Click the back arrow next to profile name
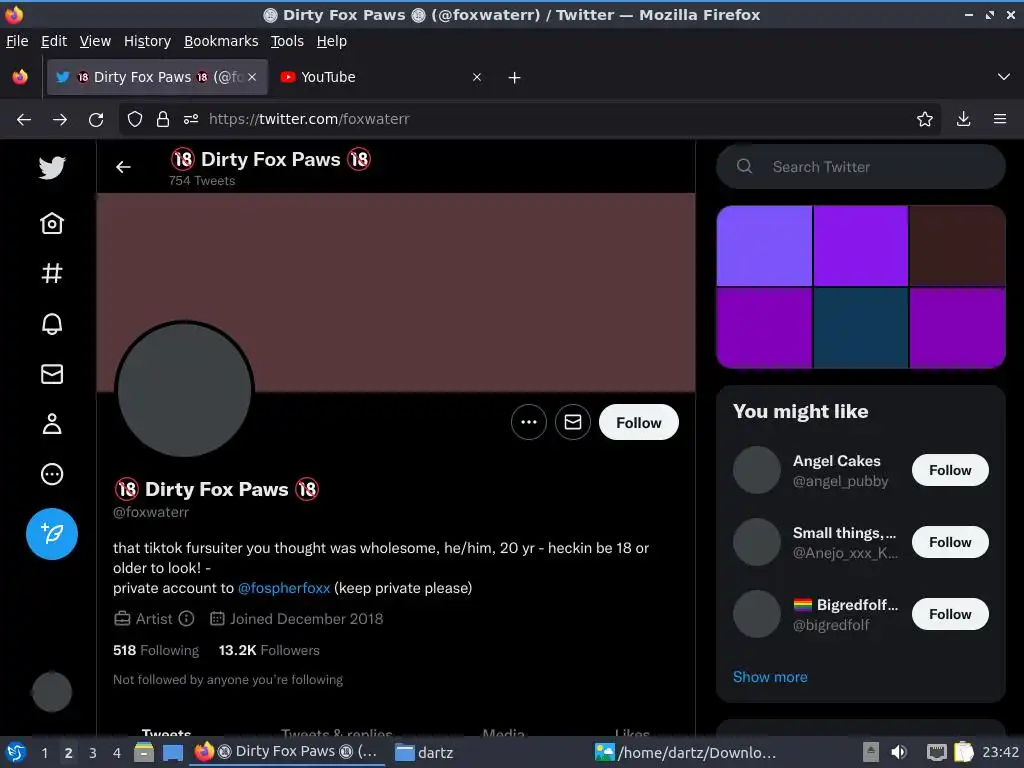The image size is (1024, 768). 123,167
